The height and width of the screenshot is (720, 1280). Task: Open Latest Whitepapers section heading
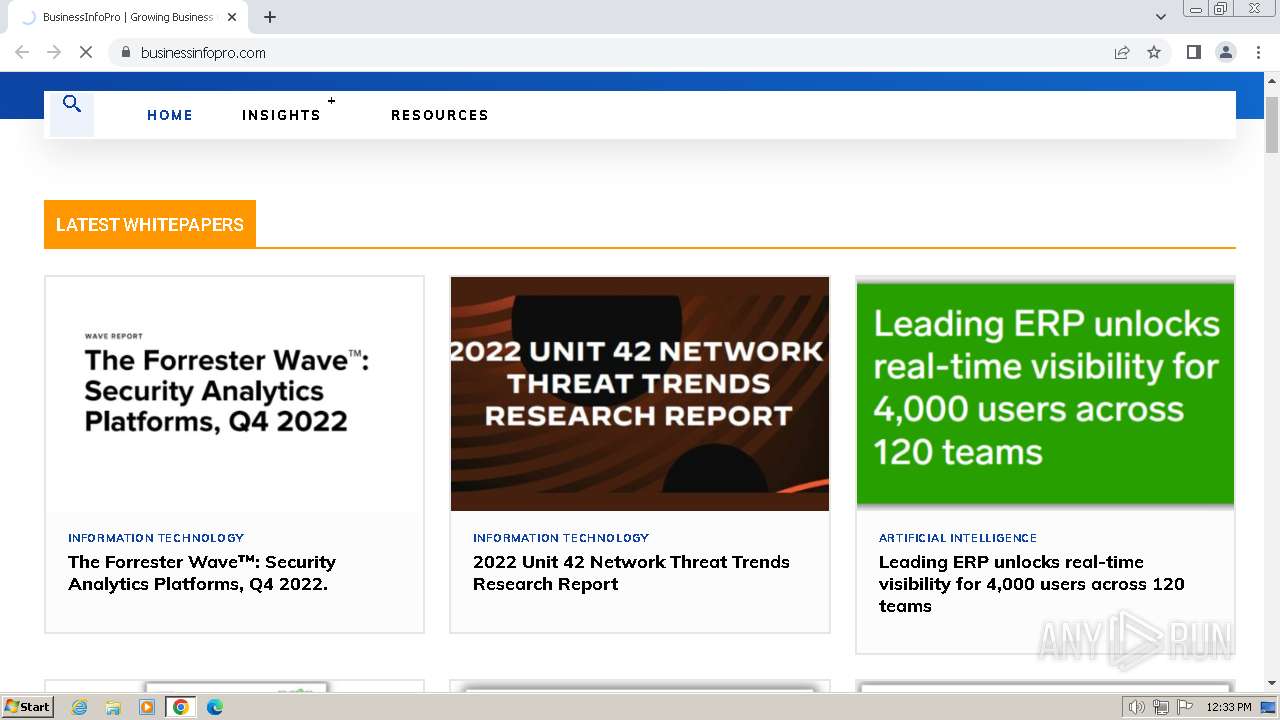pyautogui.click(x=150, y=224)
